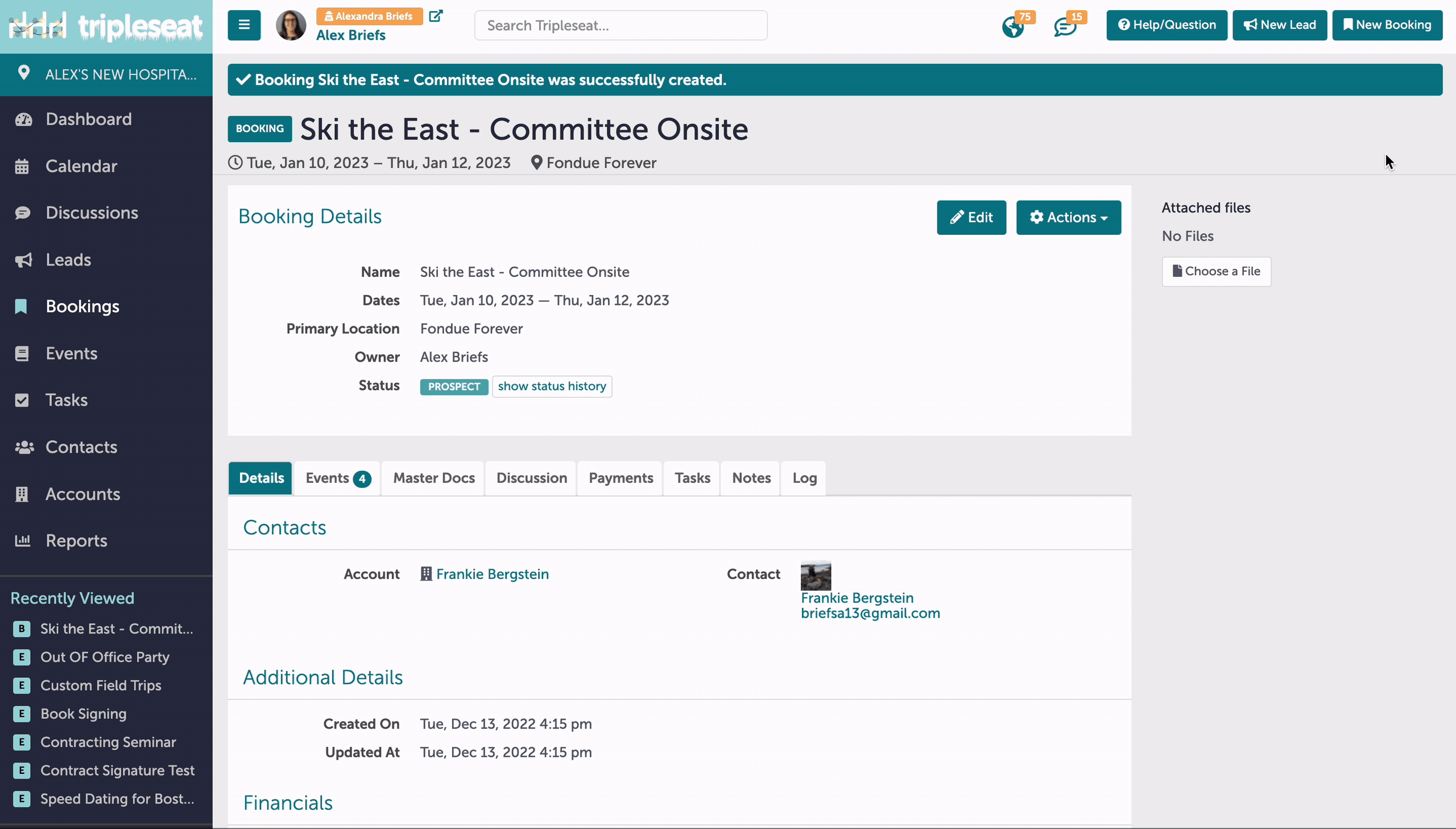Open the chat messages icon with 15 badge
The image size is (1456, 829).
(x=1065, y=27)
